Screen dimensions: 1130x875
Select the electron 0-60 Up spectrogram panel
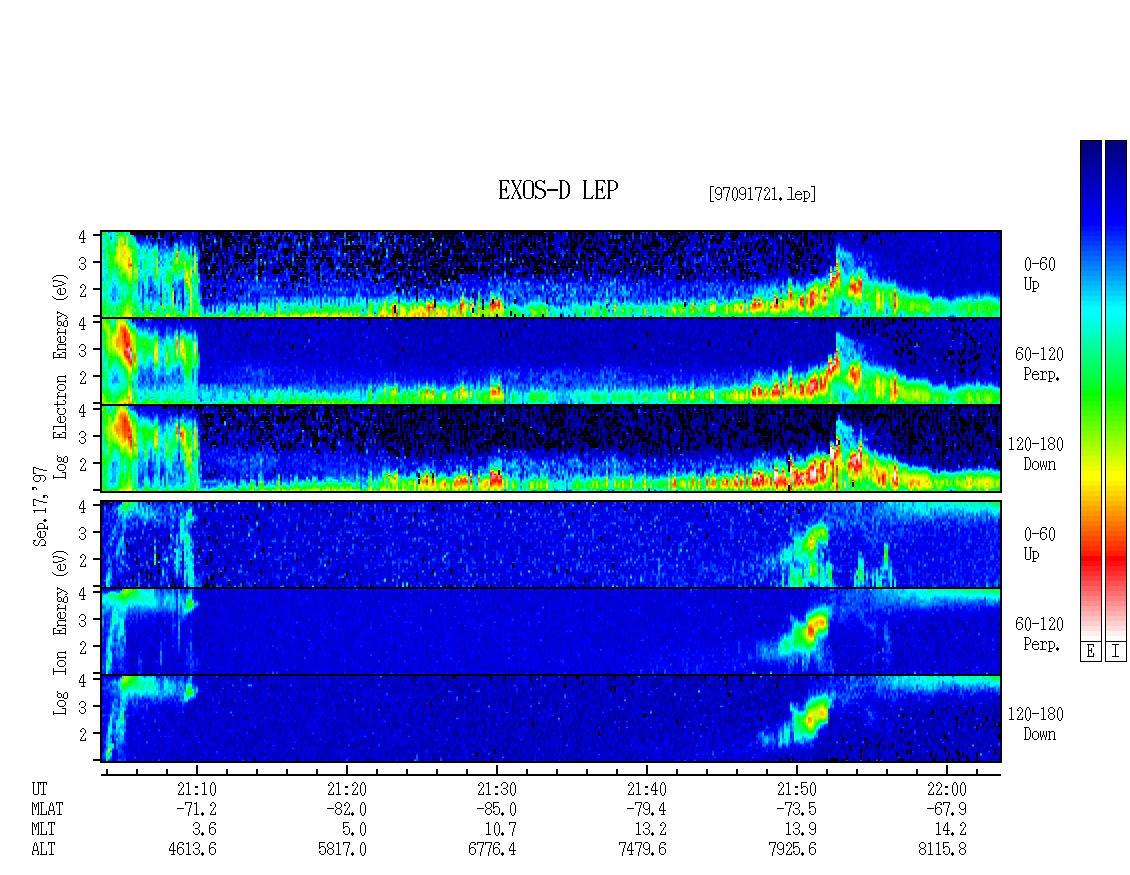[x=551, y=274]
